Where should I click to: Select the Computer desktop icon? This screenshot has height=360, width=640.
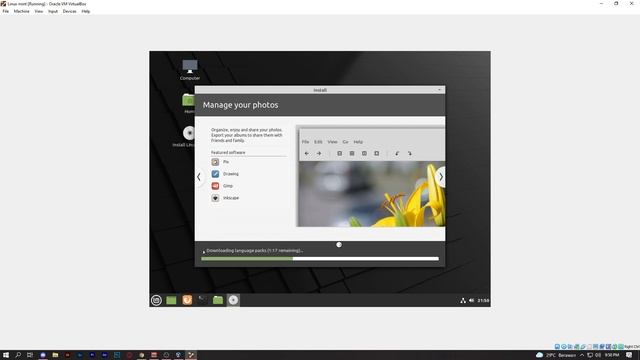[190, 70]
